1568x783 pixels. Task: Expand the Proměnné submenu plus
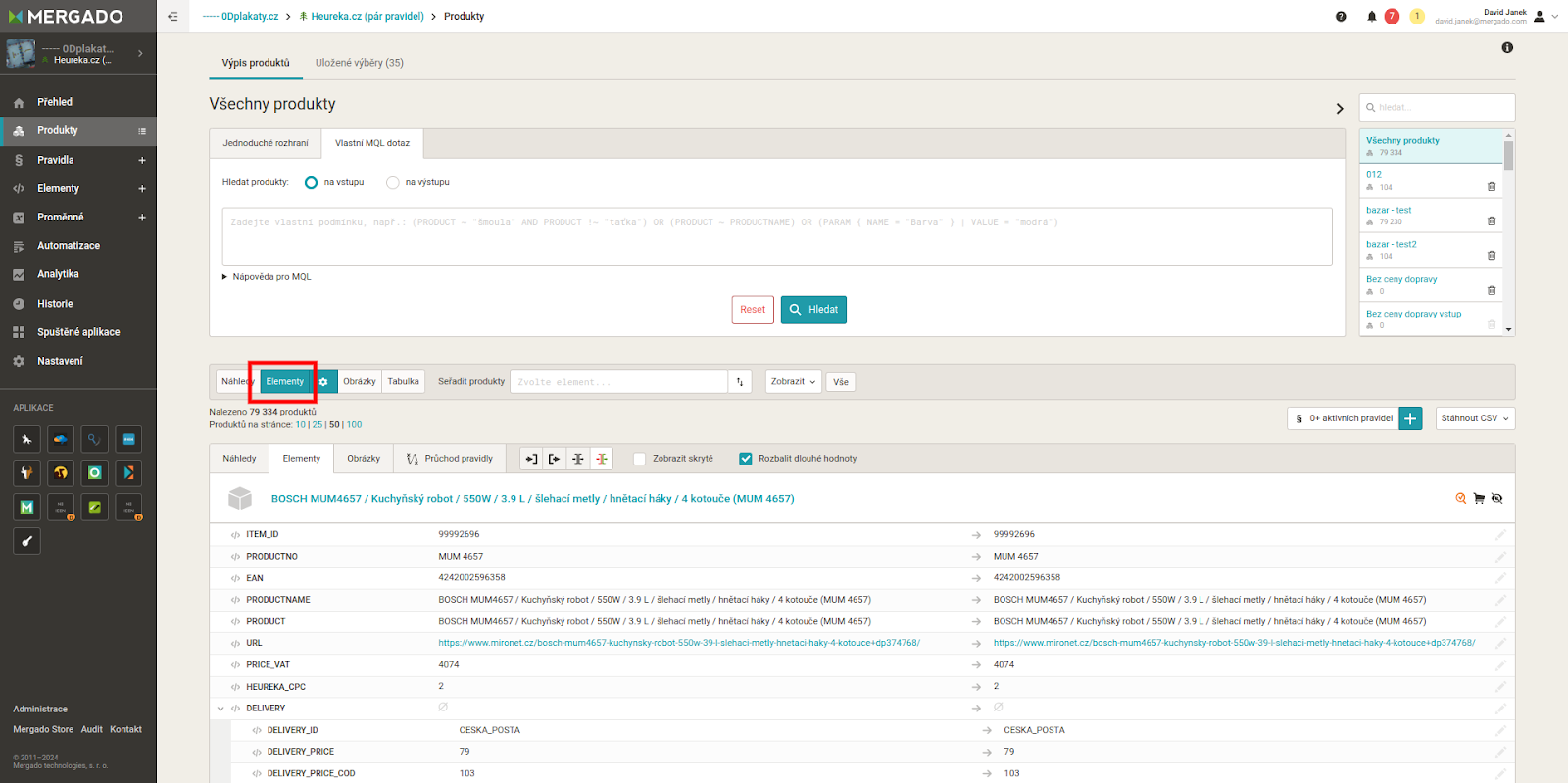pos(141,218)
